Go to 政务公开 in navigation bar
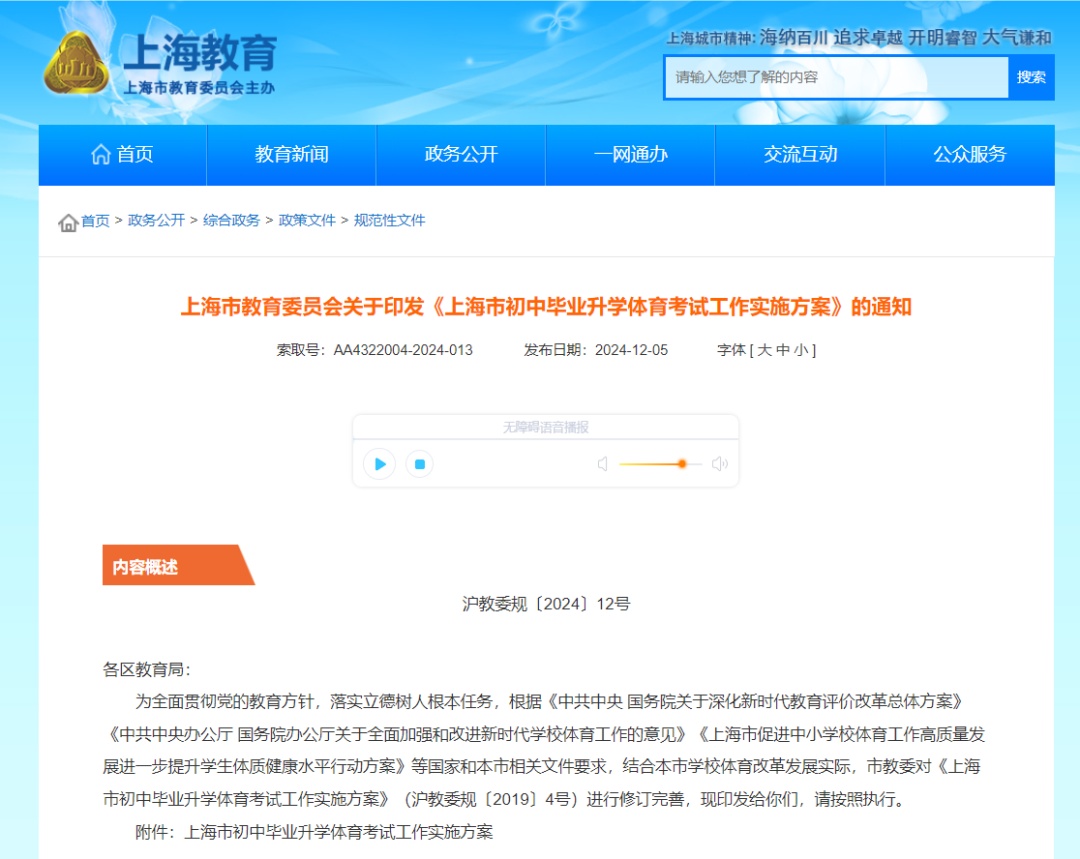This screenshot has height=859, width=1080. pos(461,155)
